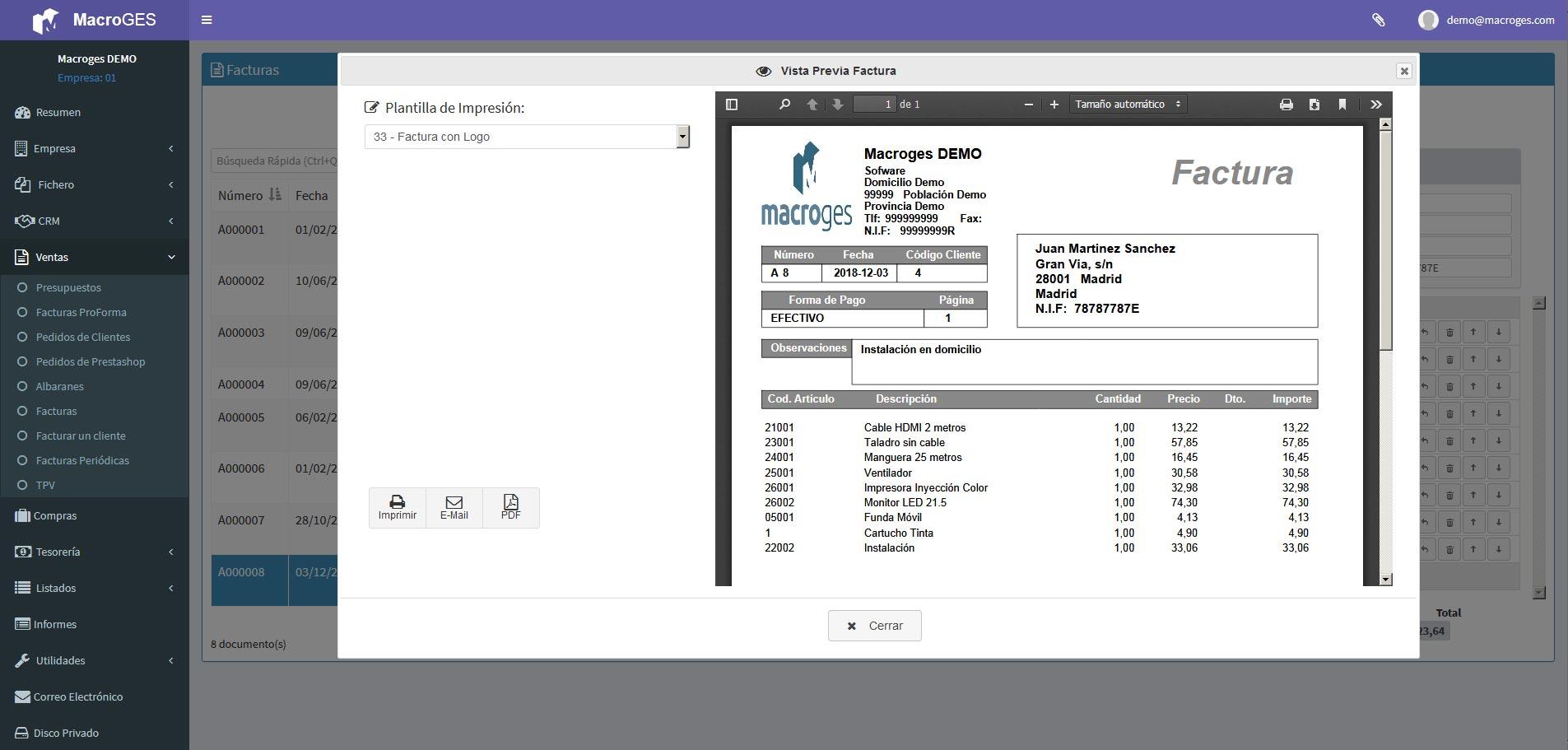Send invoice with the E-Mail button
This screenshot has width=1568, height=750.
[454, 508]
